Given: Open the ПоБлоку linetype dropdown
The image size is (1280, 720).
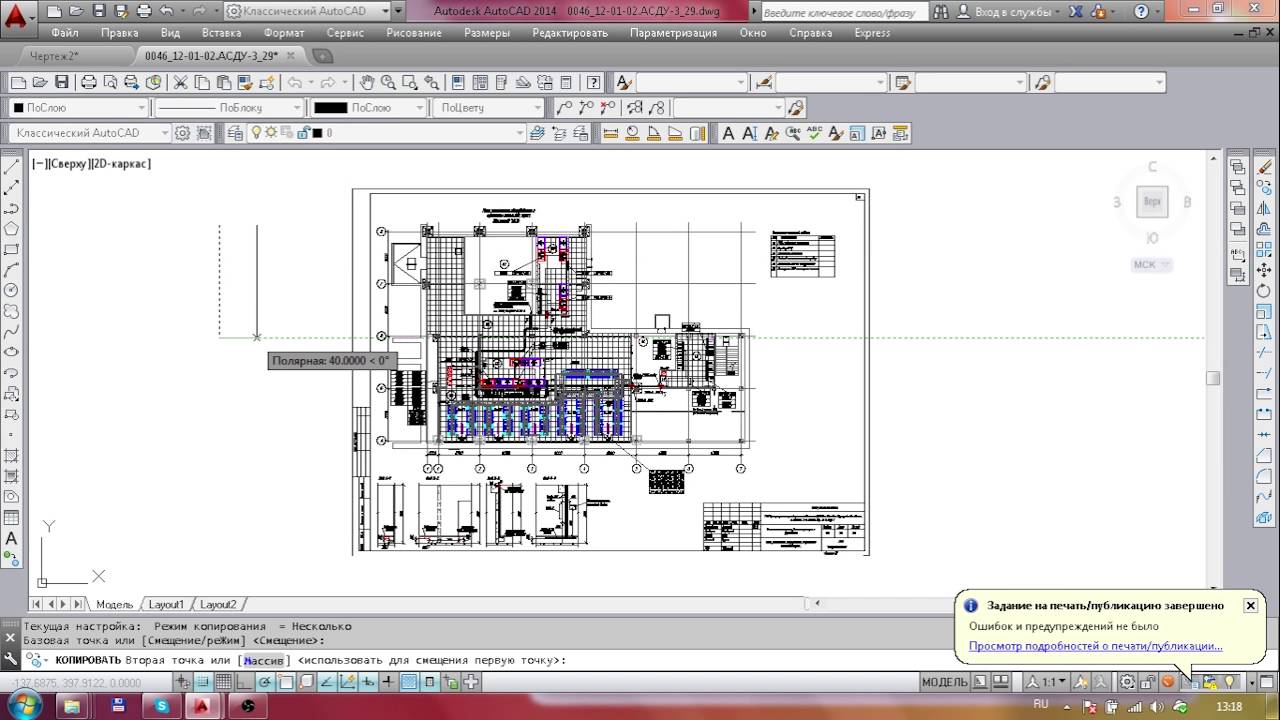Looking at the screenshot, I should [229, 107].
